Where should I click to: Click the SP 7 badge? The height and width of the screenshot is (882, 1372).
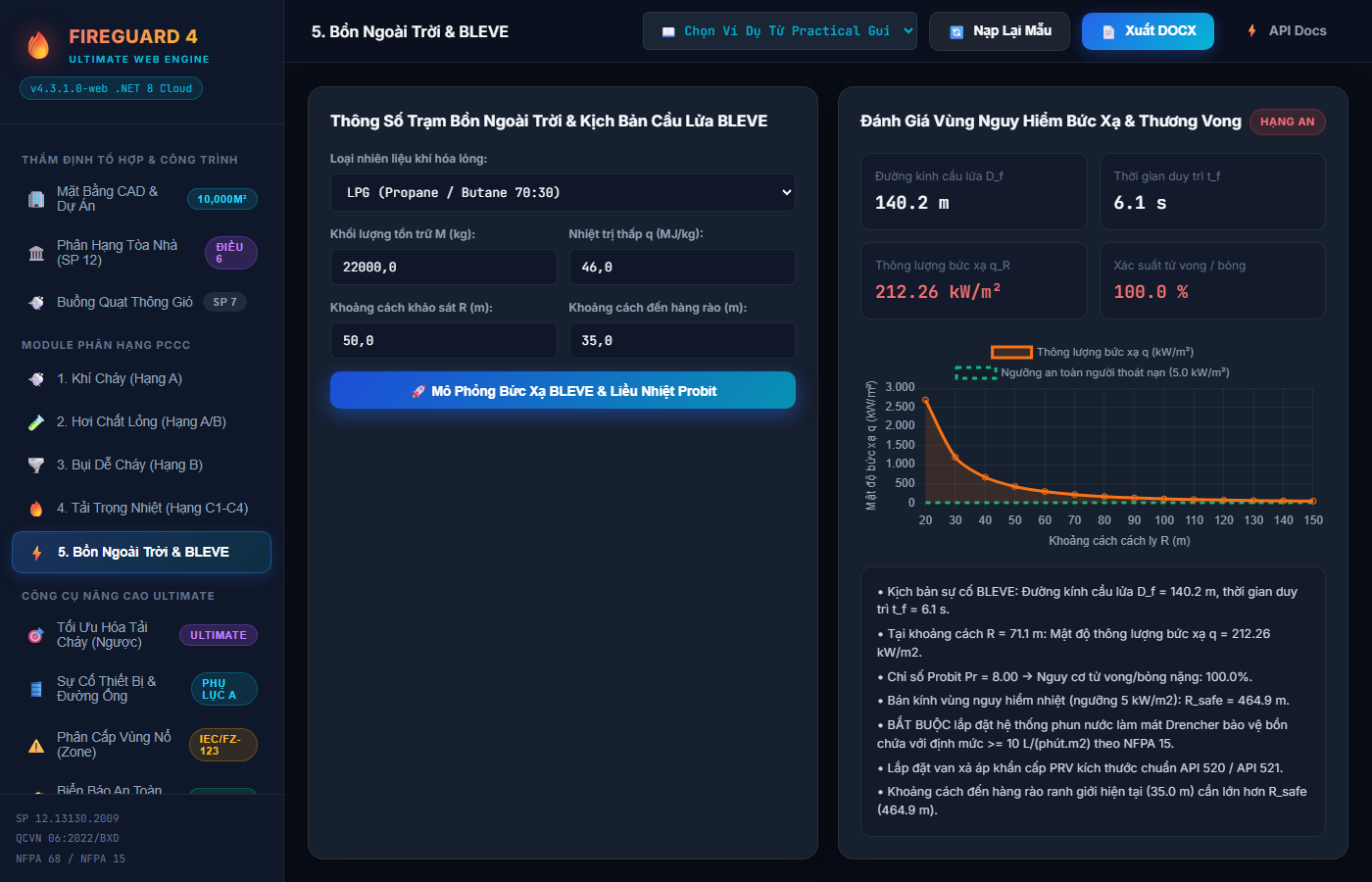click(x=224, y=302)
